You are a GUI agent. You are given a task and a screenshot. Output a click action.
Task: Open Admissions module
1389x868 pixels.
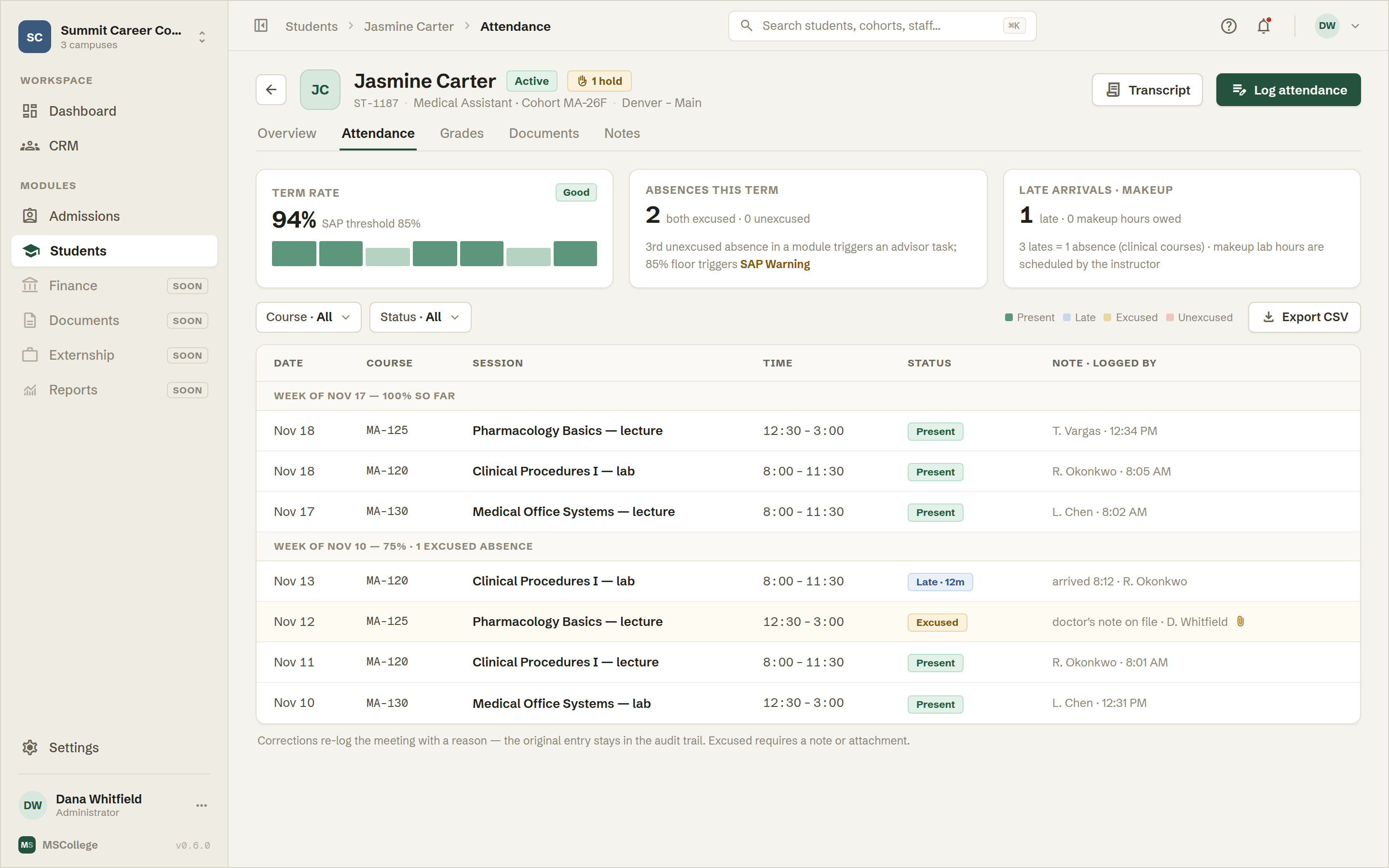tap(114, 216)
